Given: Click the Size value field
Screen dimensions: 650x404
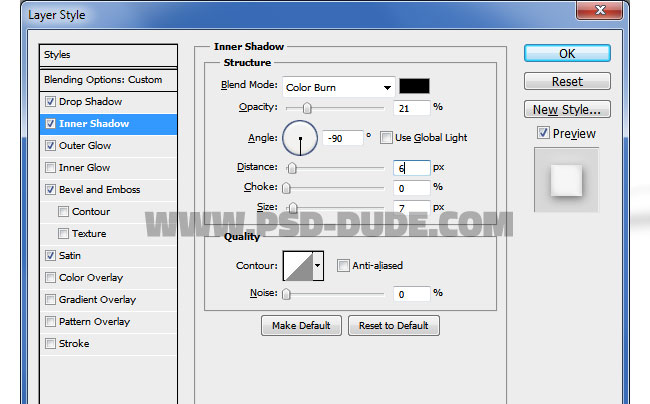Looking at the screenshot, I should click(x=412, y=207).
